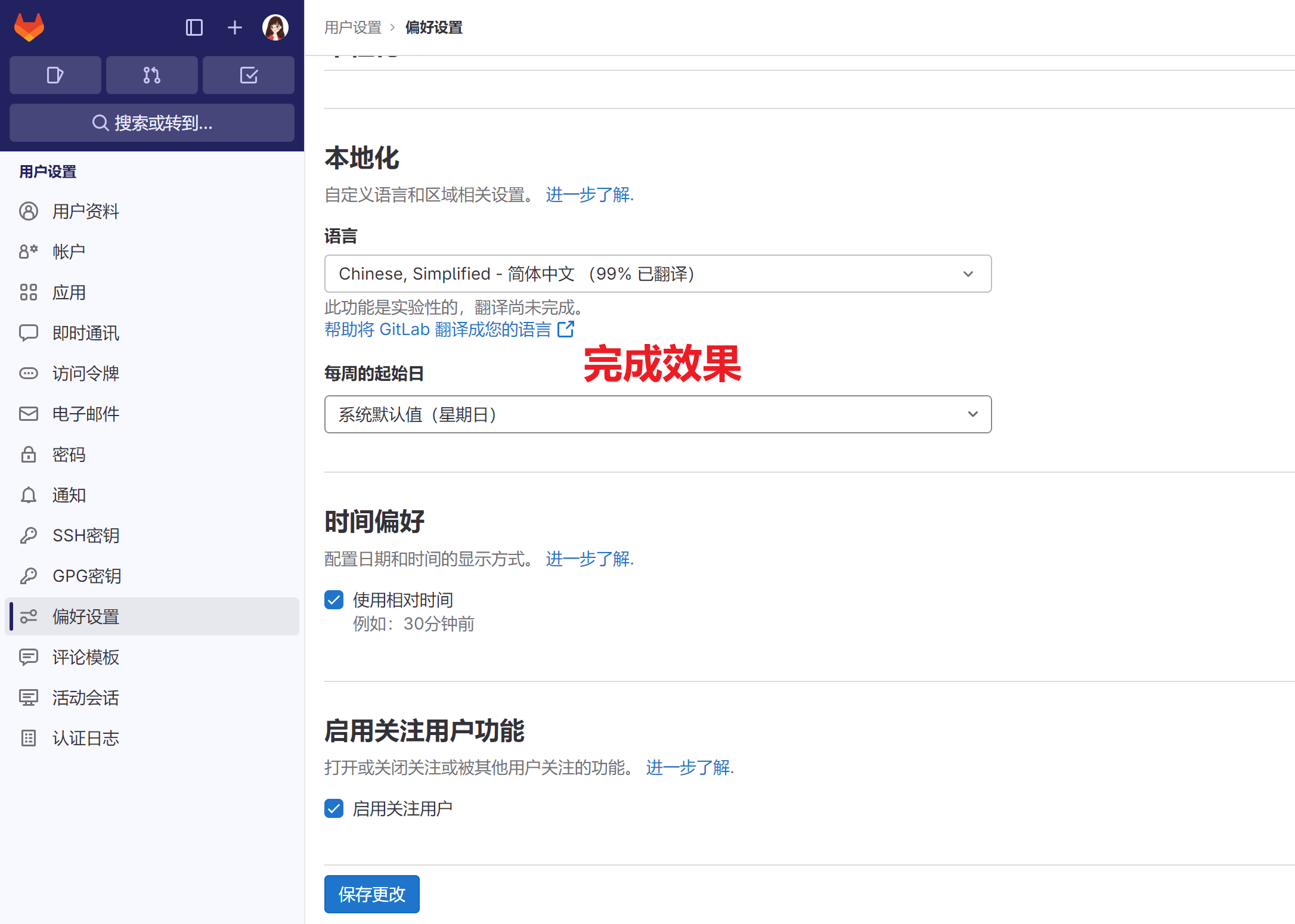Click the profile icon beside 用户资料
Image resolution: width=1295 pixels, height=924 pixels.
point(29,211)
